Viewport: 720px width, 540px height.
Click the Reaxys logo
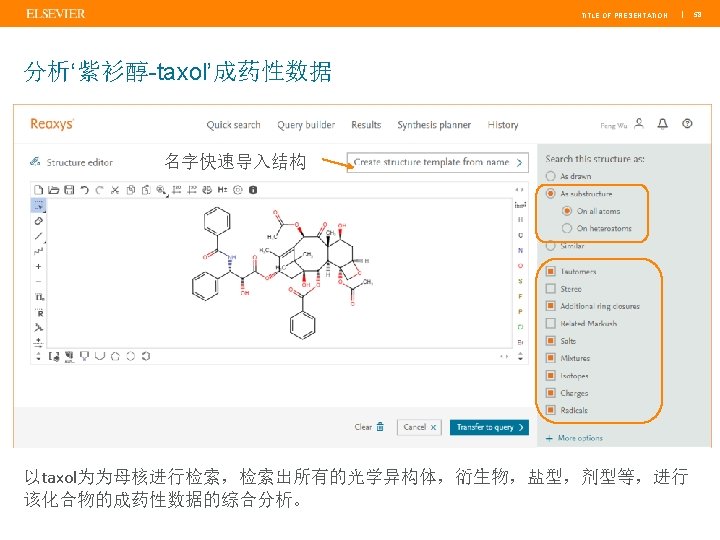[52, 124]
